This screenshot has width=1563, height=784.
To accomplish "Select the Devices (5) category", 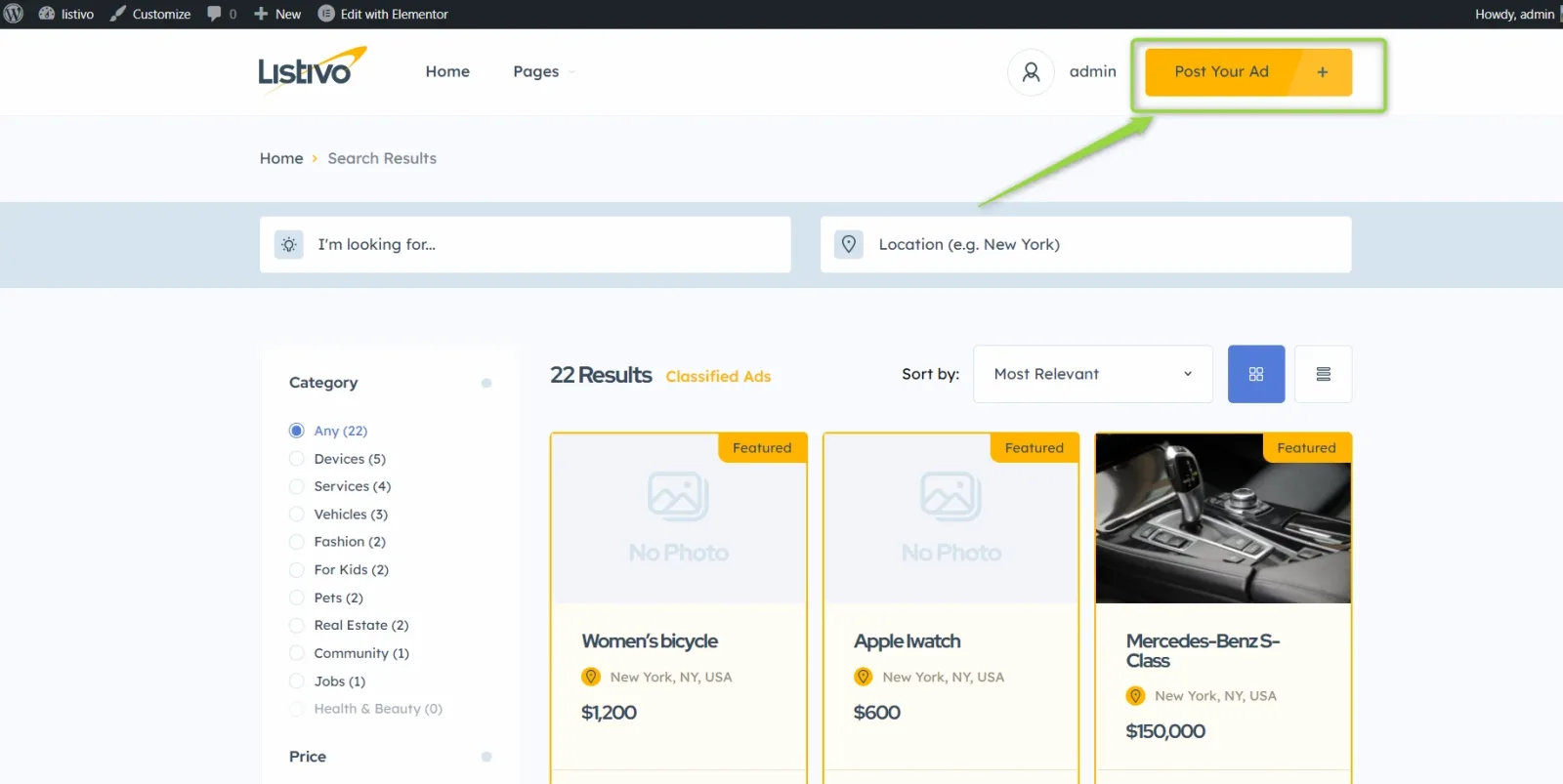I will point(337,459).
